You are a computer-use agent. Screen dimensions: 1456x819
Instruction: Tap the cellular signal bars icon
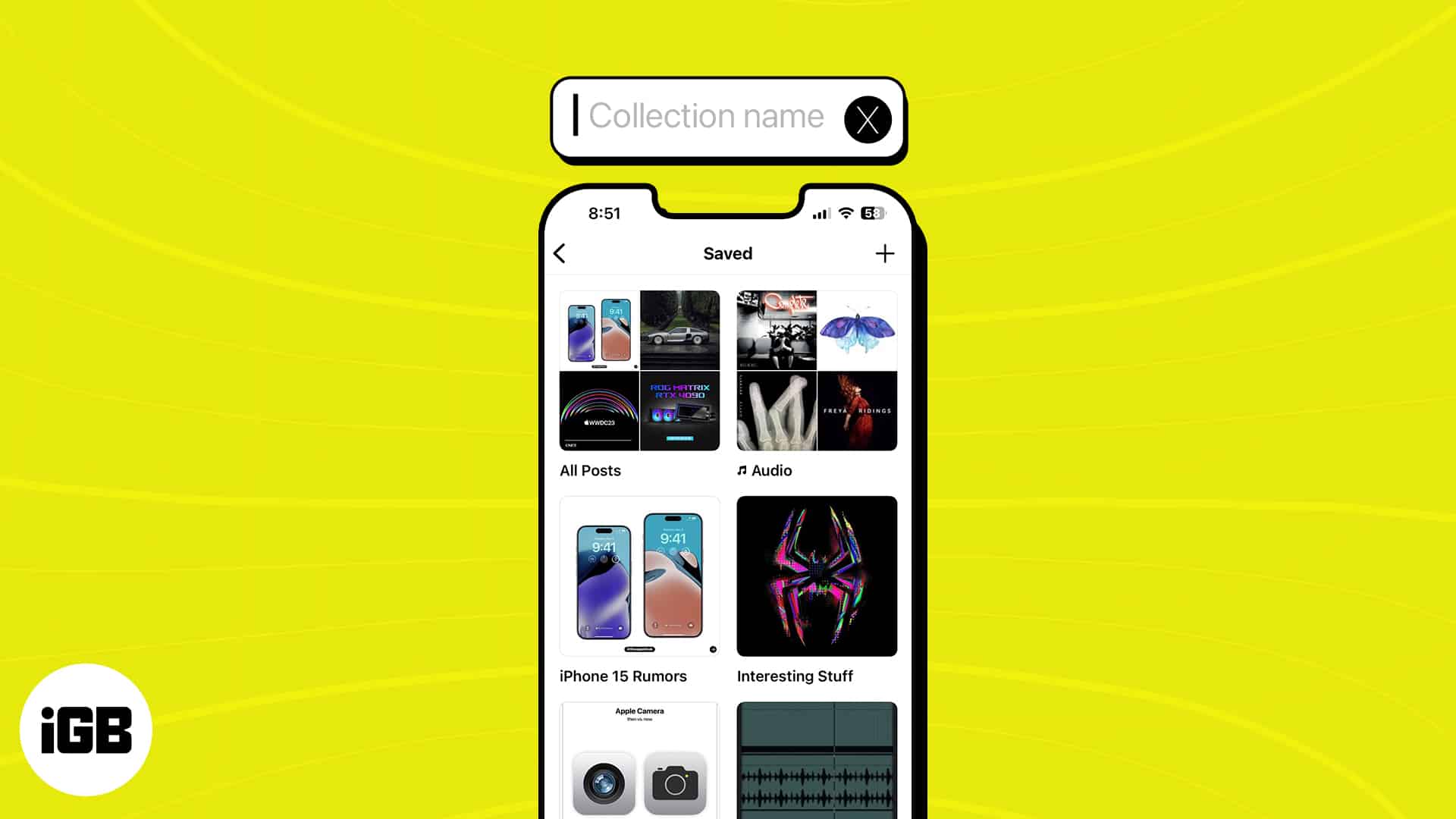pyautogui.click(x=820, y=212)
